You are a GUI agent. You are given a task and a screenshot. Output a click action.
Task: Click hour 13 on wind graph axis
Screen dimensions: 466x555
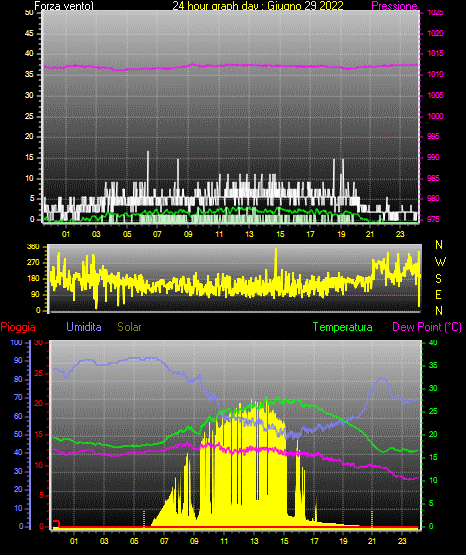(249, 234)
